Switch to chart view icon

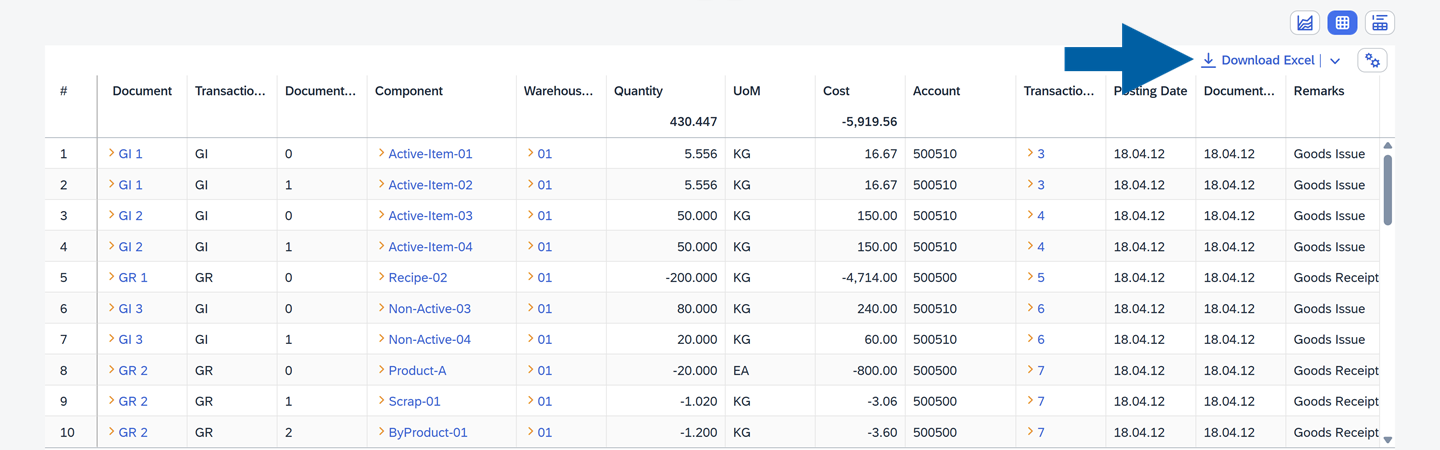click(1305, 22)
